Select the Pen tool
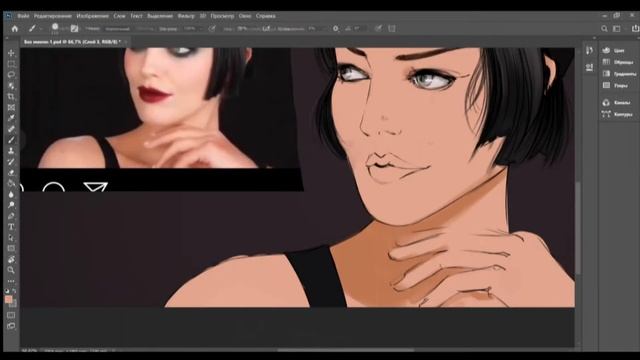The image size is (640, 360). 11,216
